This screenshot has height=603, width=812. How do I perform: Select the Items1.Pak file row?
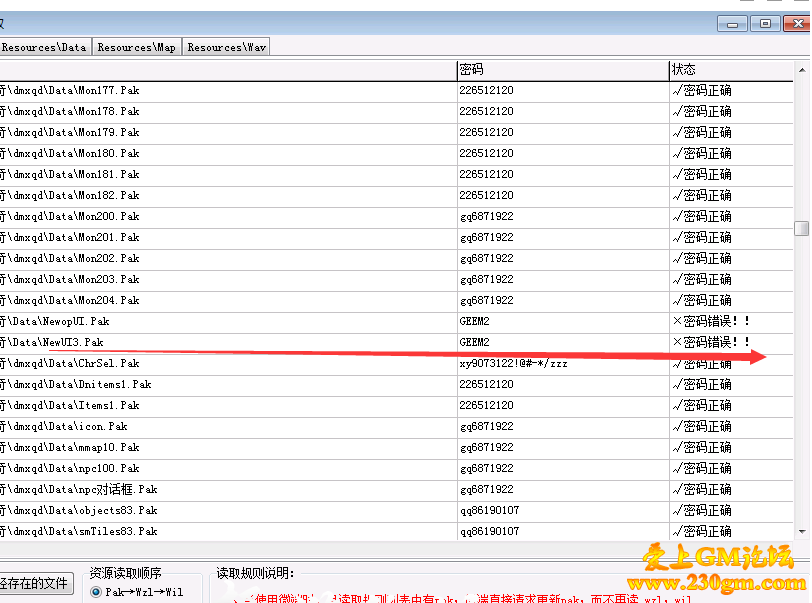(x=396, y=406)
